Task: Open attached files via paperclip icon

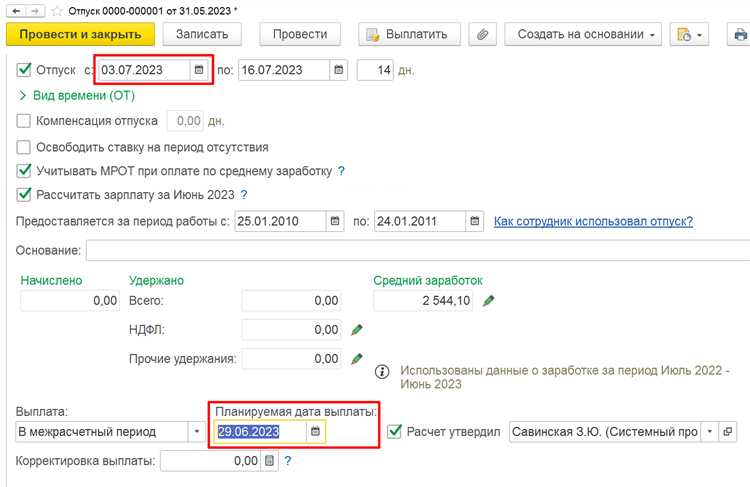Action: click(x=483, y=34)
